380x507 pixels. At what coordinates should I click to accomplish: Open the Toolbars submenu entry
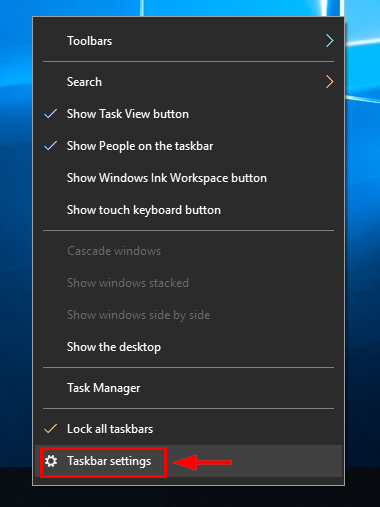pyautogui.click(x=189, y=41)
